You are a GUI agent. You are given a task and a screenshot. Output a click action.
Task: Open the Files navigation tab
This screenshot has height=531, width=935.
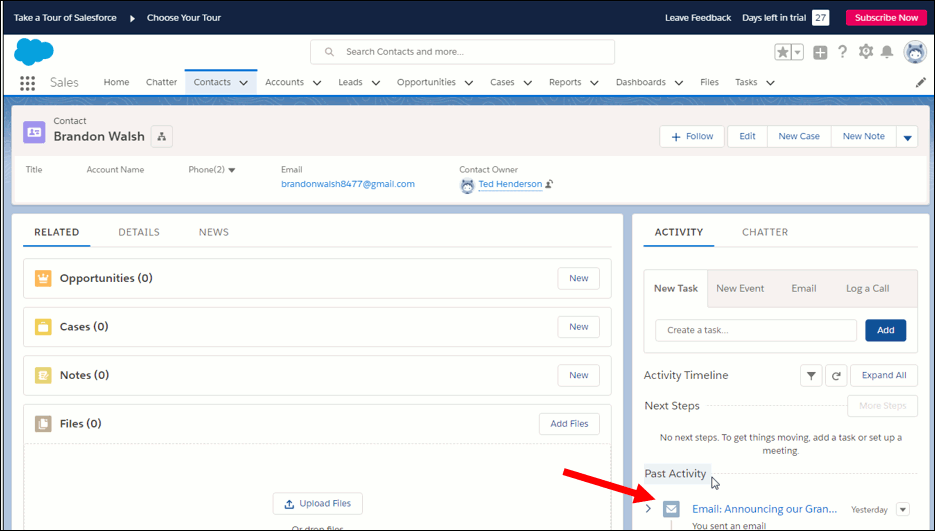point(710,82)
